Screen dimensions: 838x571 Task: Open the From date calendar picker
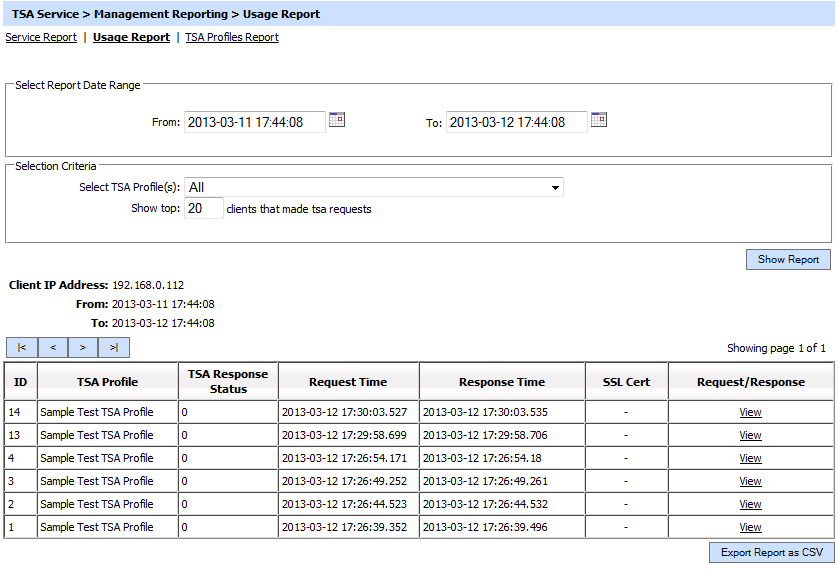point(337,120)
